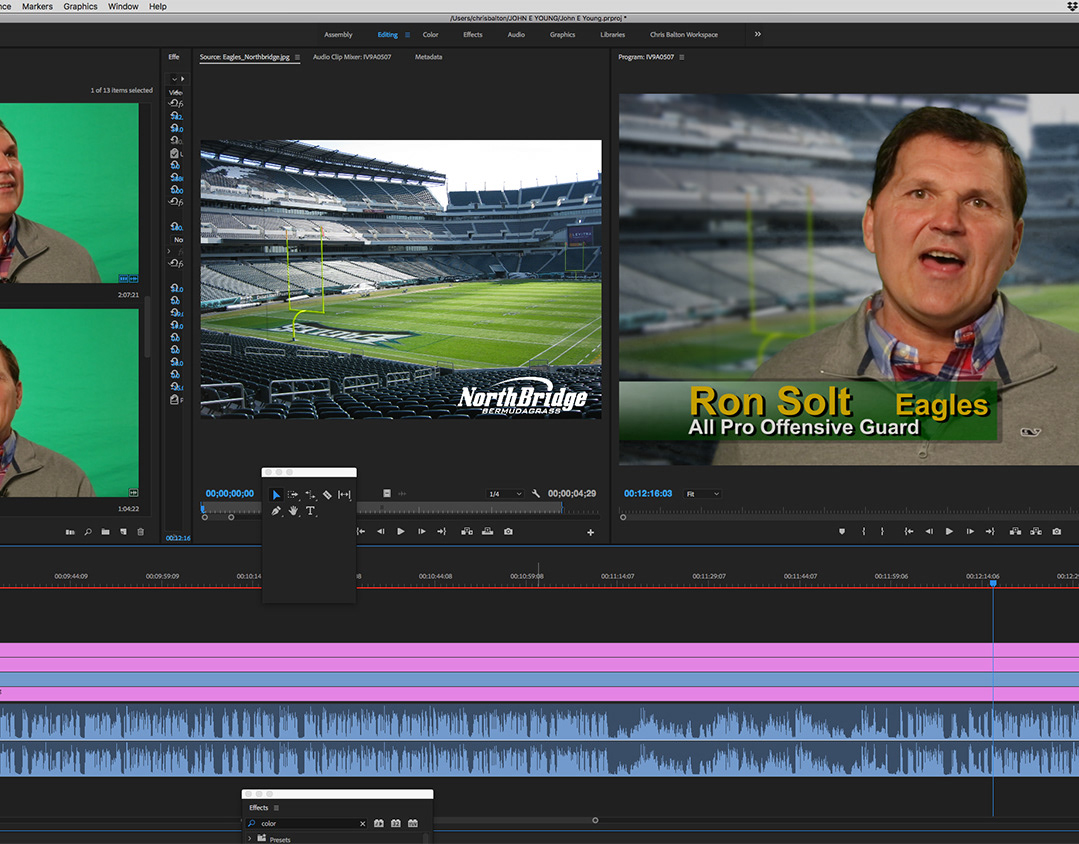Open Metadata tab
Viewport: 1079px width, 844px height.
pyautogui.click(x=428, y=57)
